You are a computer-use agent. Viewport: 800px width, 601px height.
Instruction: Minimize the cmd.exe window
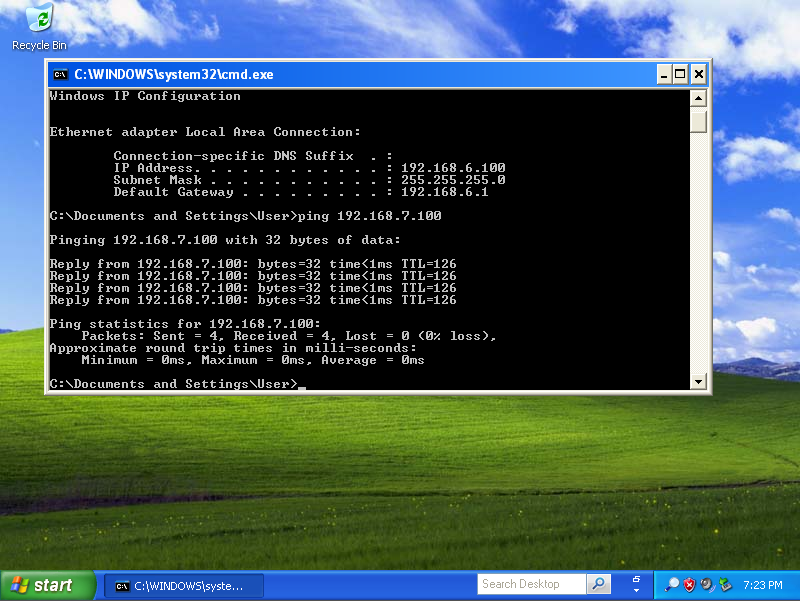(x=663, y=74)
